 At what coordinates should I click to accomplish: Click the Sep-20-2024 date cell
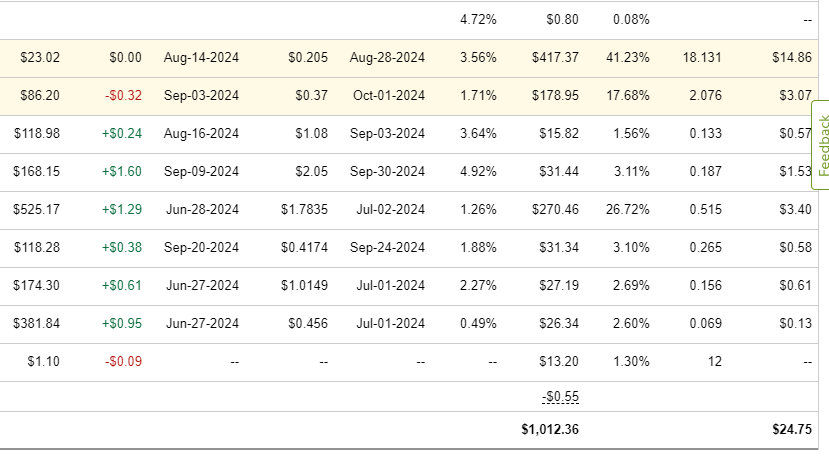[201, 248]
